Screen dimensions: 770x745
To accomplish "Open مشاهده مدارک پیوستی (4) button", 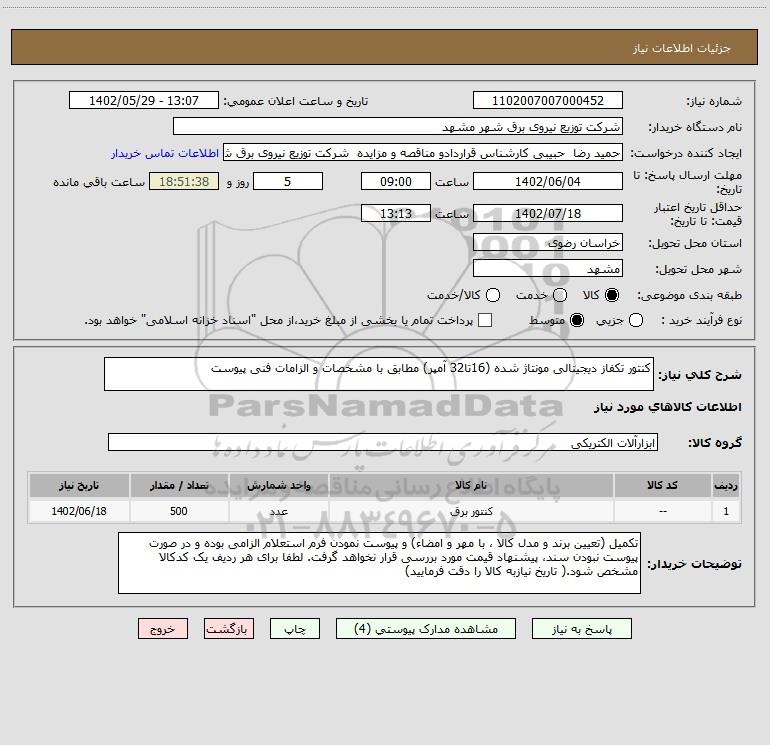I will click(426, 629).
